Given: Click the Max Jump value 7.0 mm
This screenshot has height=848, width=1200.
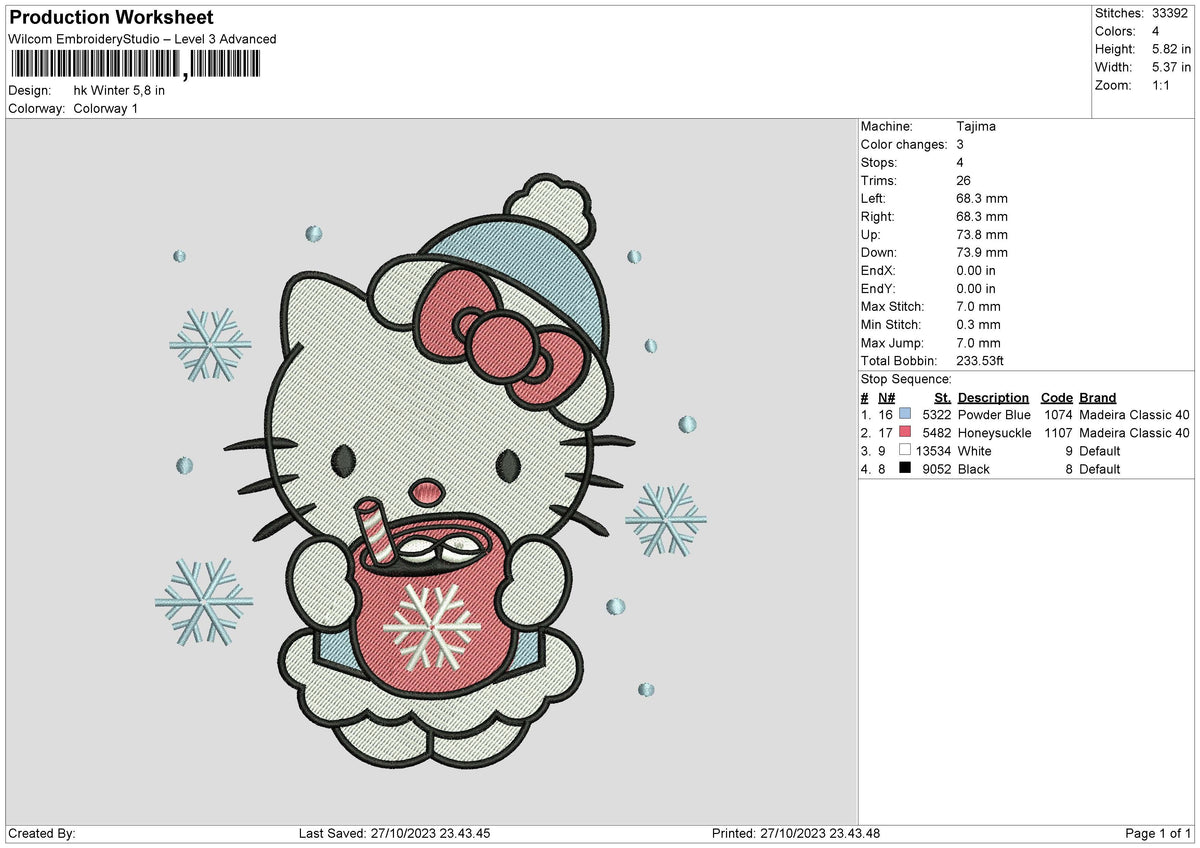Looking at the screenshot, I should pos(978,342).
